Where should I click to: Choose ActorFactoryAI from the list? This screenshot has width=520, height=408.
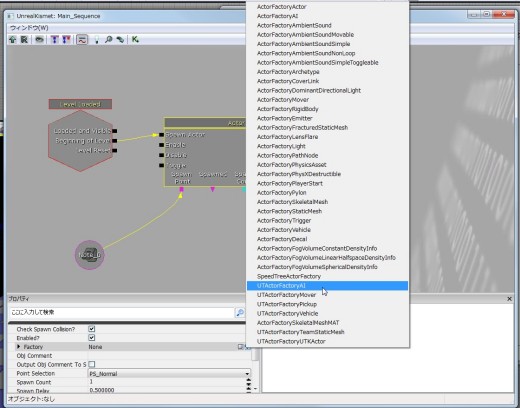pyautogui.click(x=327, y=16)
